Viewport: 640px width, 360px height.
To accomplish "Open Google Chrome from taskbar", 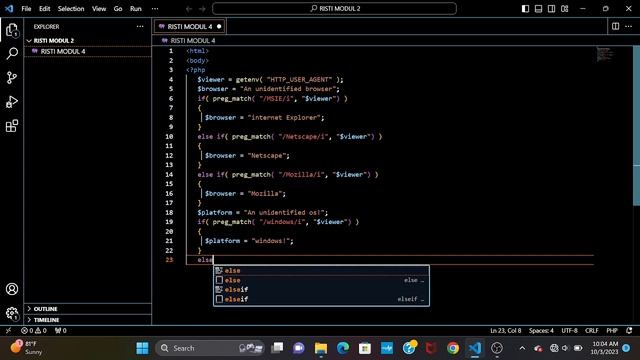I will tap(453, 348).
